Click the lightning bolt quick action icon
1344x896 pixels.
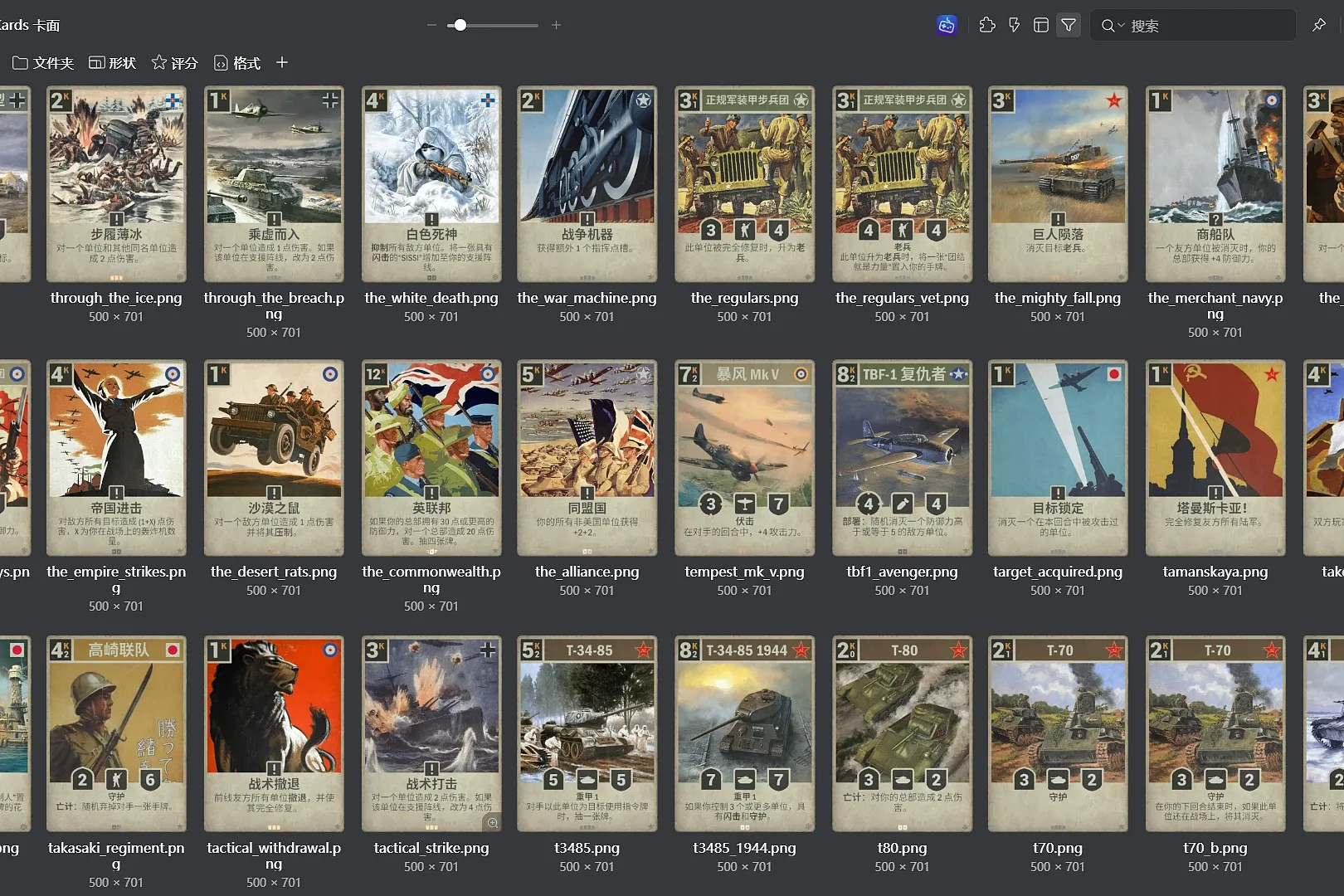point(1014,26)
